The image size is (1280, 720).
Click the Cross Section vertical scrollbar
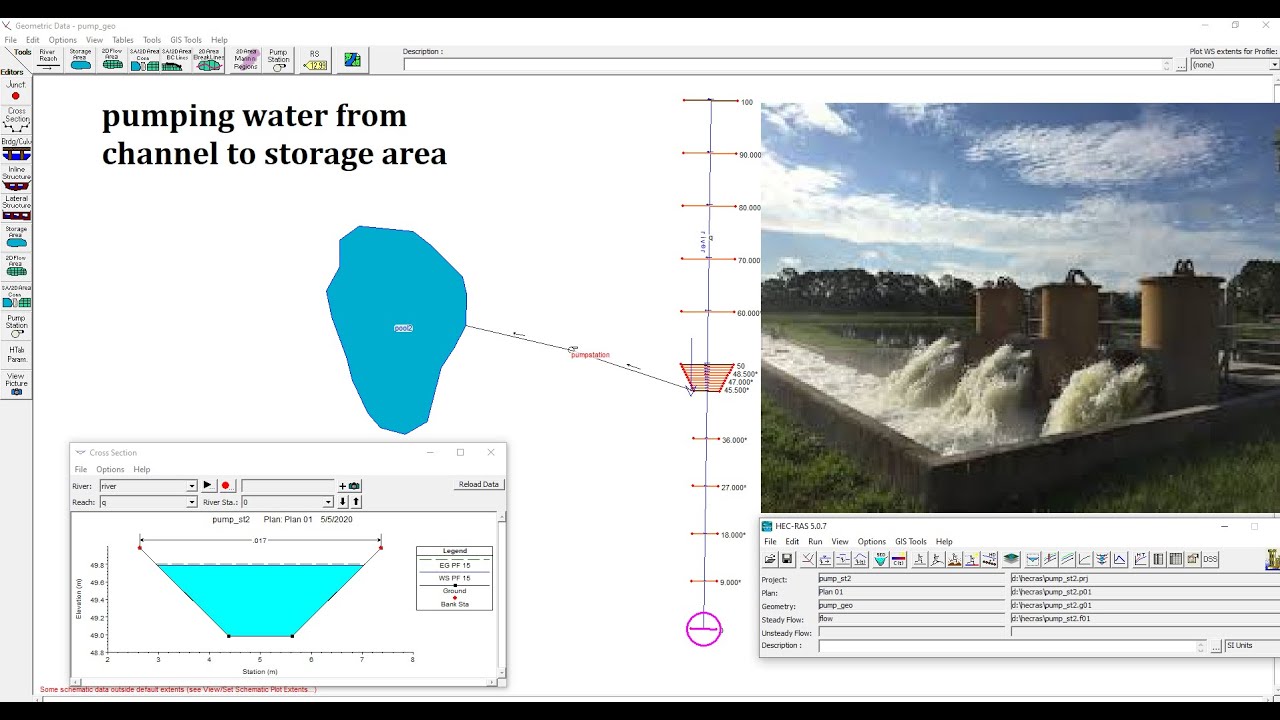502,597
